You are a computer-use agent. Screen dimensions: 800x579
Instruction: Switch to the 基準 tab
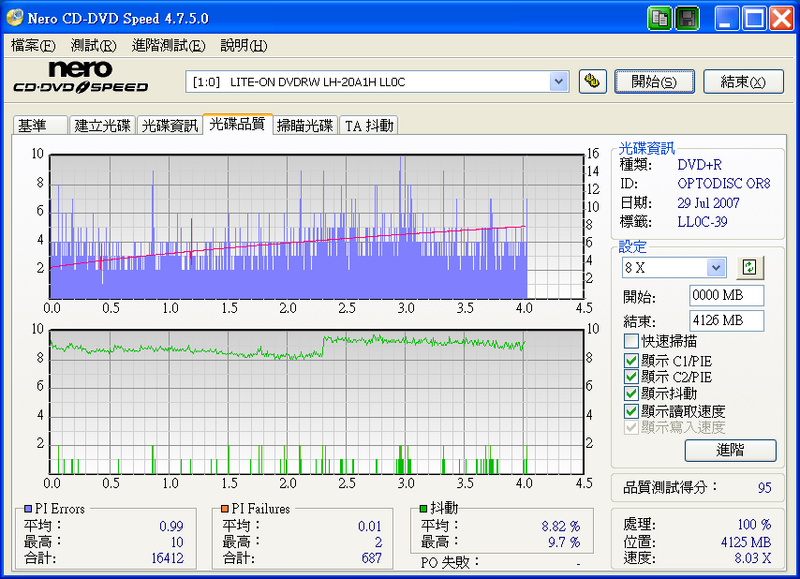(40, 125)
